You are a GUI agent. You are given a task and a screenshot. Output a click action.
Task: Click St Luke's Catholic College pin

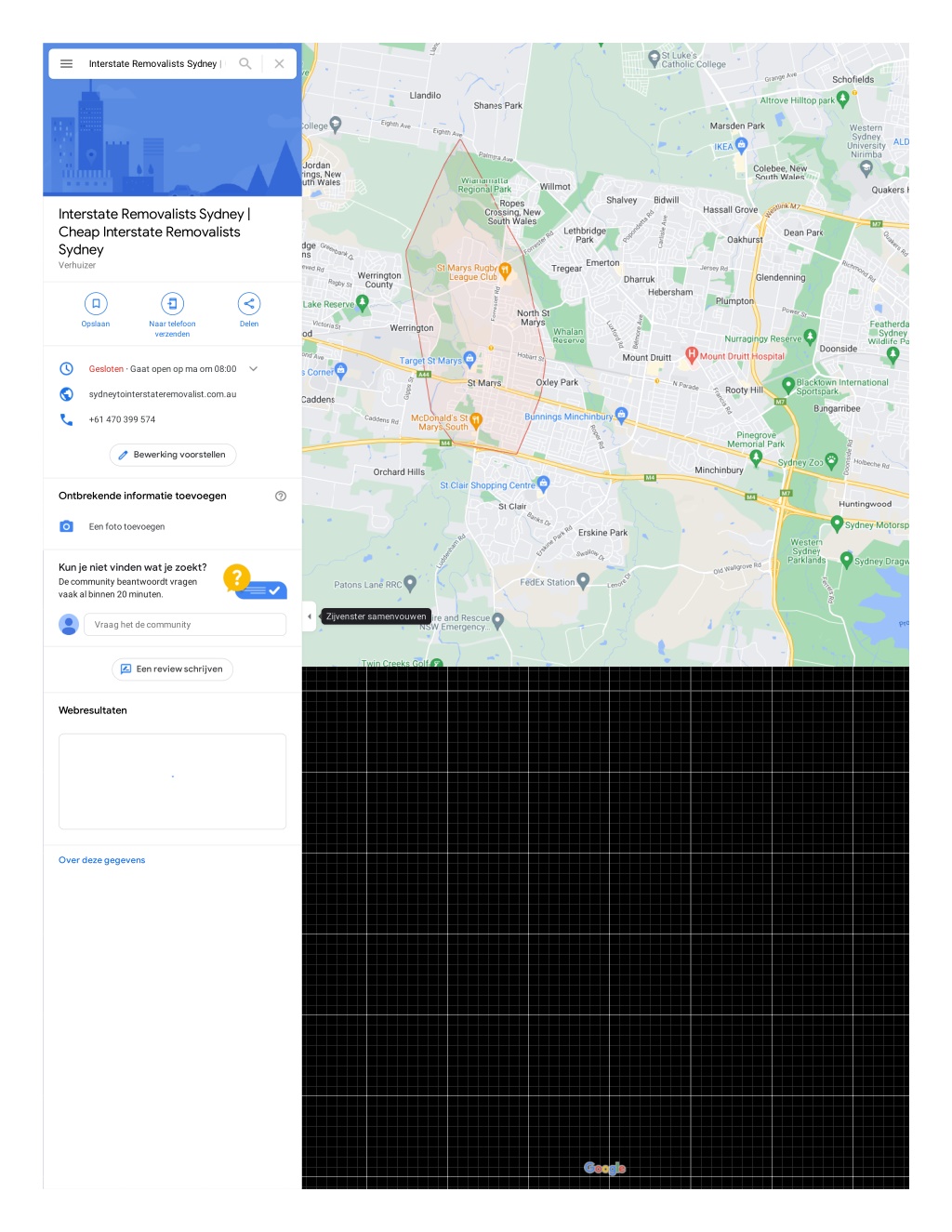654,58
